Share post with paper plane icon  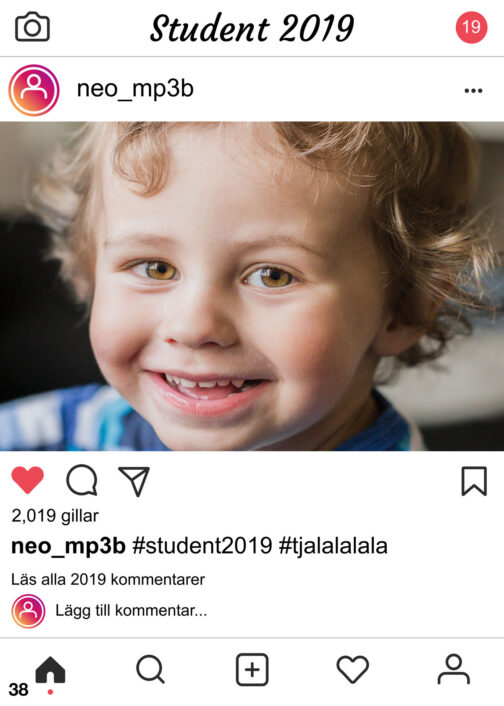click(134, 481)
